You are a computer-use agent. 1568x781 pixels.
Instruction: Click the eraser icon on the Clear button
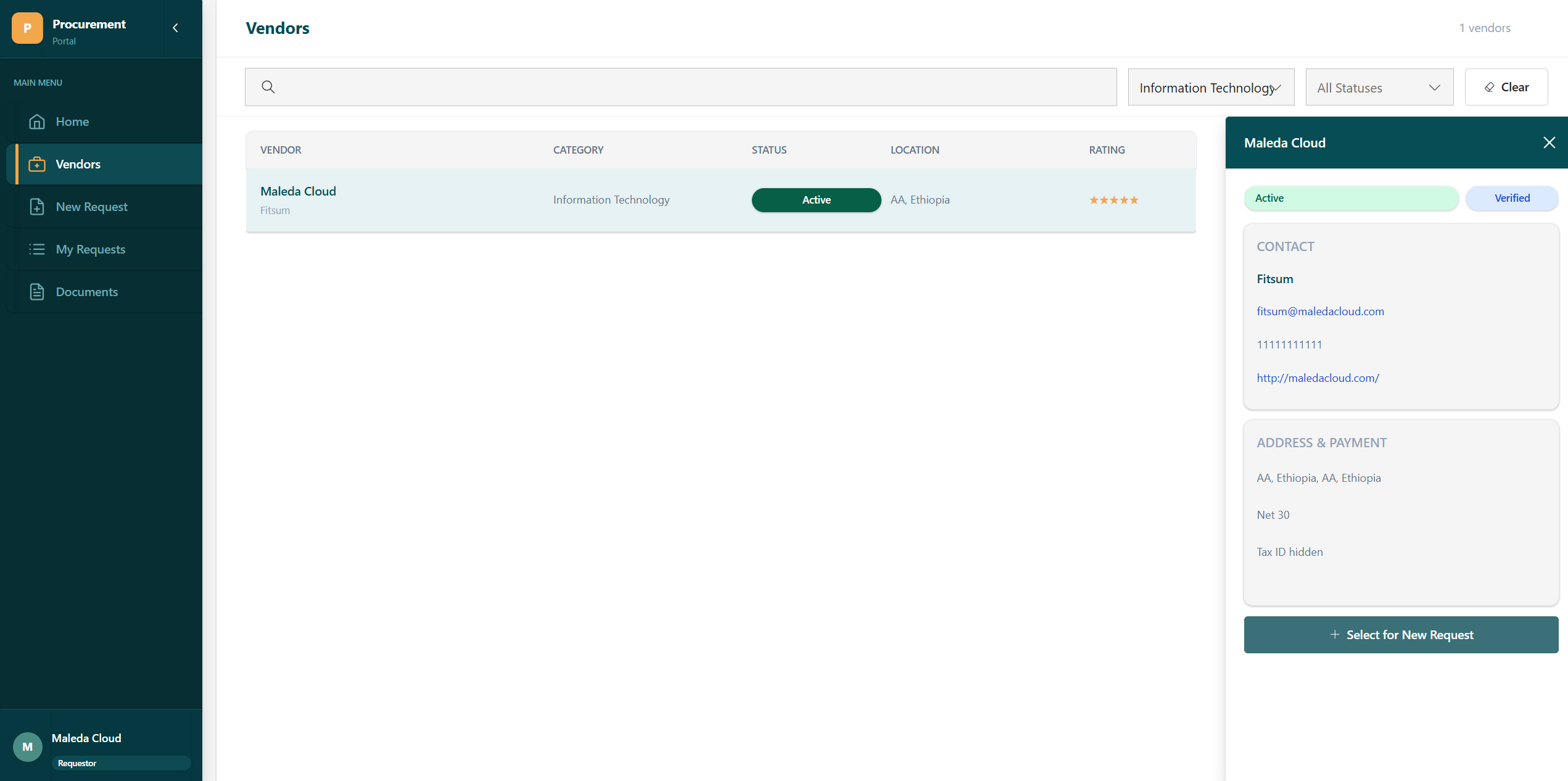1490,87
